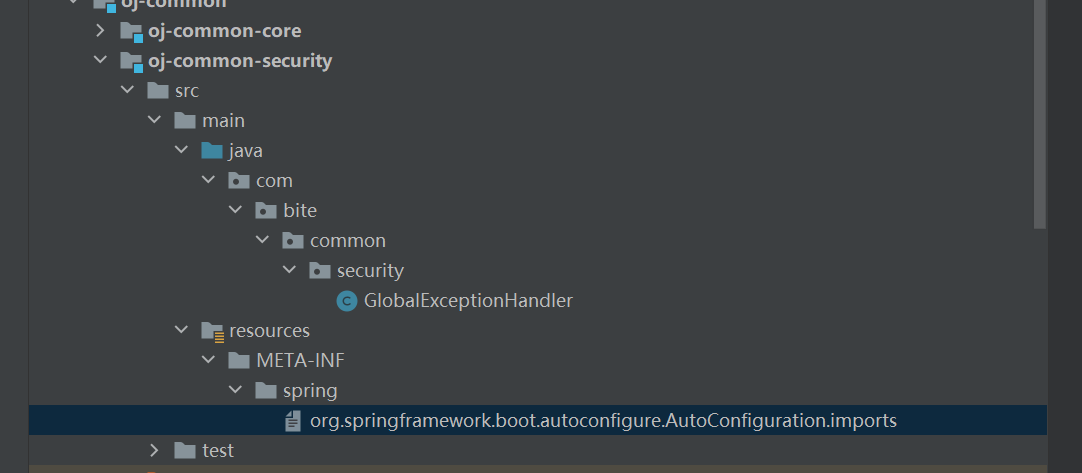Select org.springframework.boot.autoconfigure.AutoConfiguration.imports file
Screen dimensions: 1082x473
pyautogui.click(x=603, y=421)
